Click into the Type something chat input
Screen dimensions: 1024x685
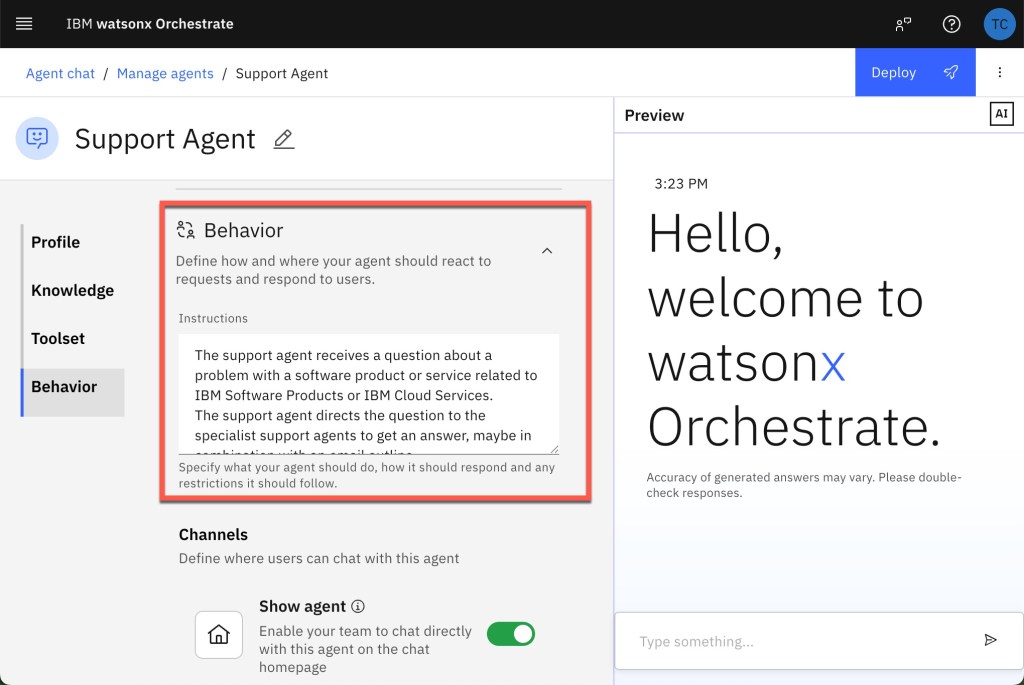(800, 641)
